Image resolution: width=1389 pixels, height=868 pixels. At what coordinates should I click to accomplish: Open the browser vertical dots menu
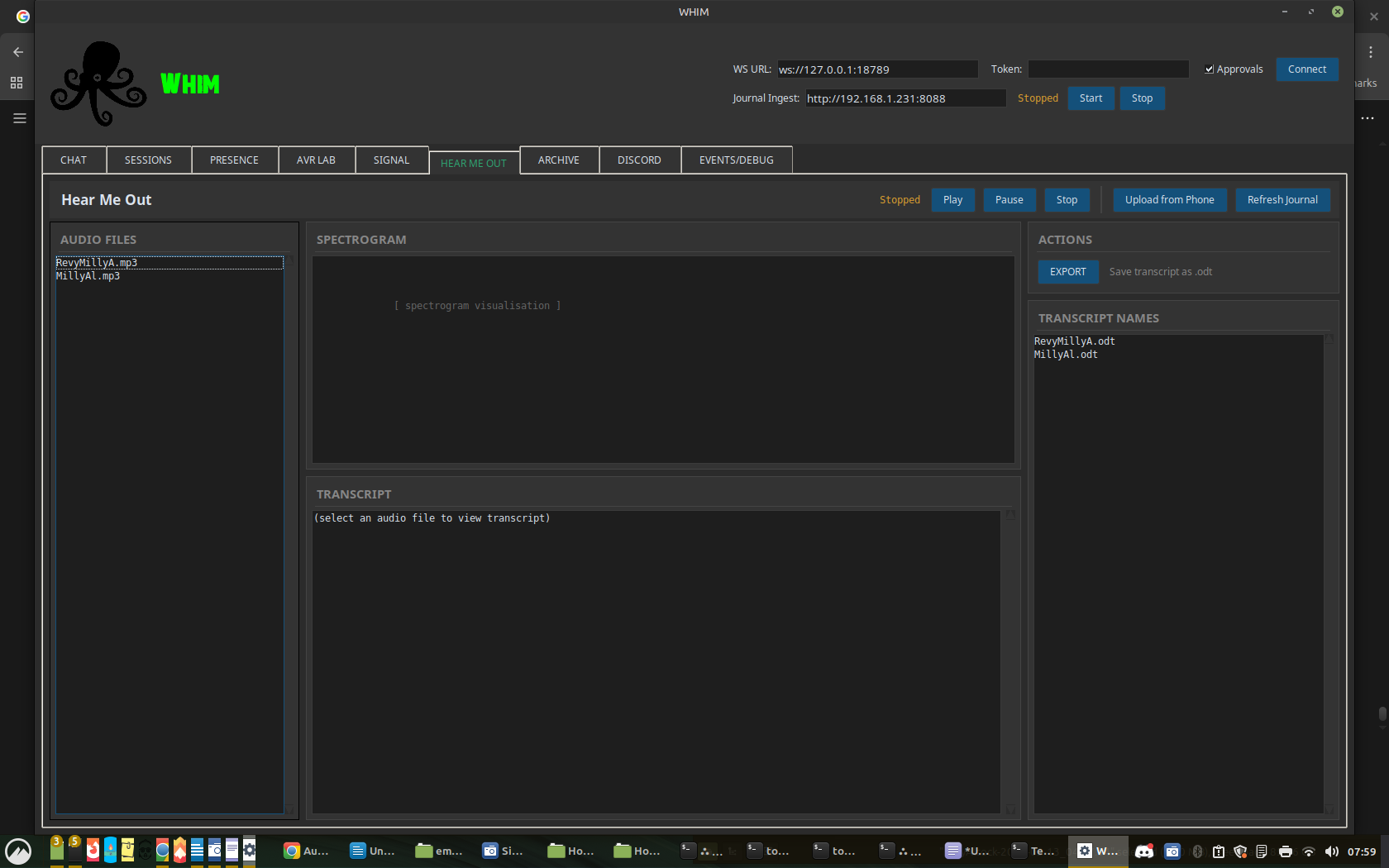coord(1371,52)
